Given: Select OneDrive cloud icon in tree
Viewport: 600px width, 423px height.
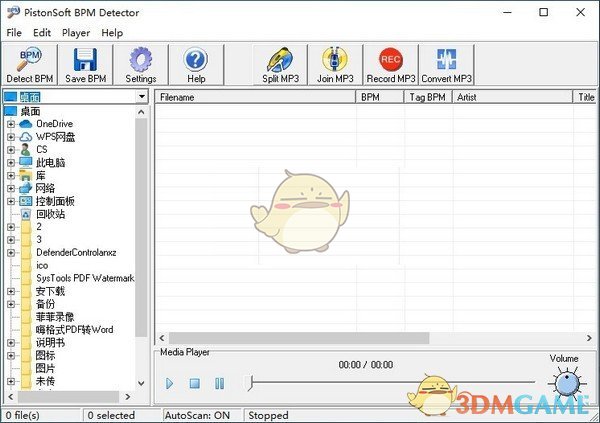Looking at the screenshot, I should 26,124.
